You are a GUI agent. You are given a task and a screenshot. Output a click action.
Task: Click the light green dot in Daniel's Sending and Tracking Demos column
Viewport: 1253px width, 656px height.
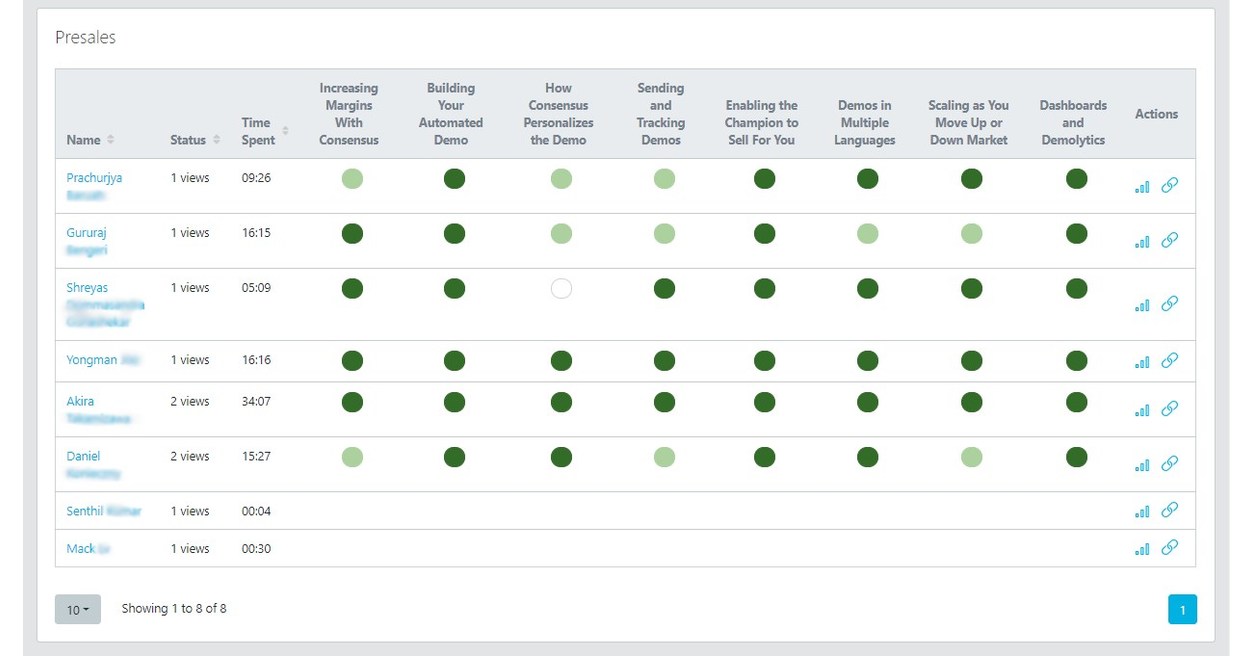(x=663, y=457)
